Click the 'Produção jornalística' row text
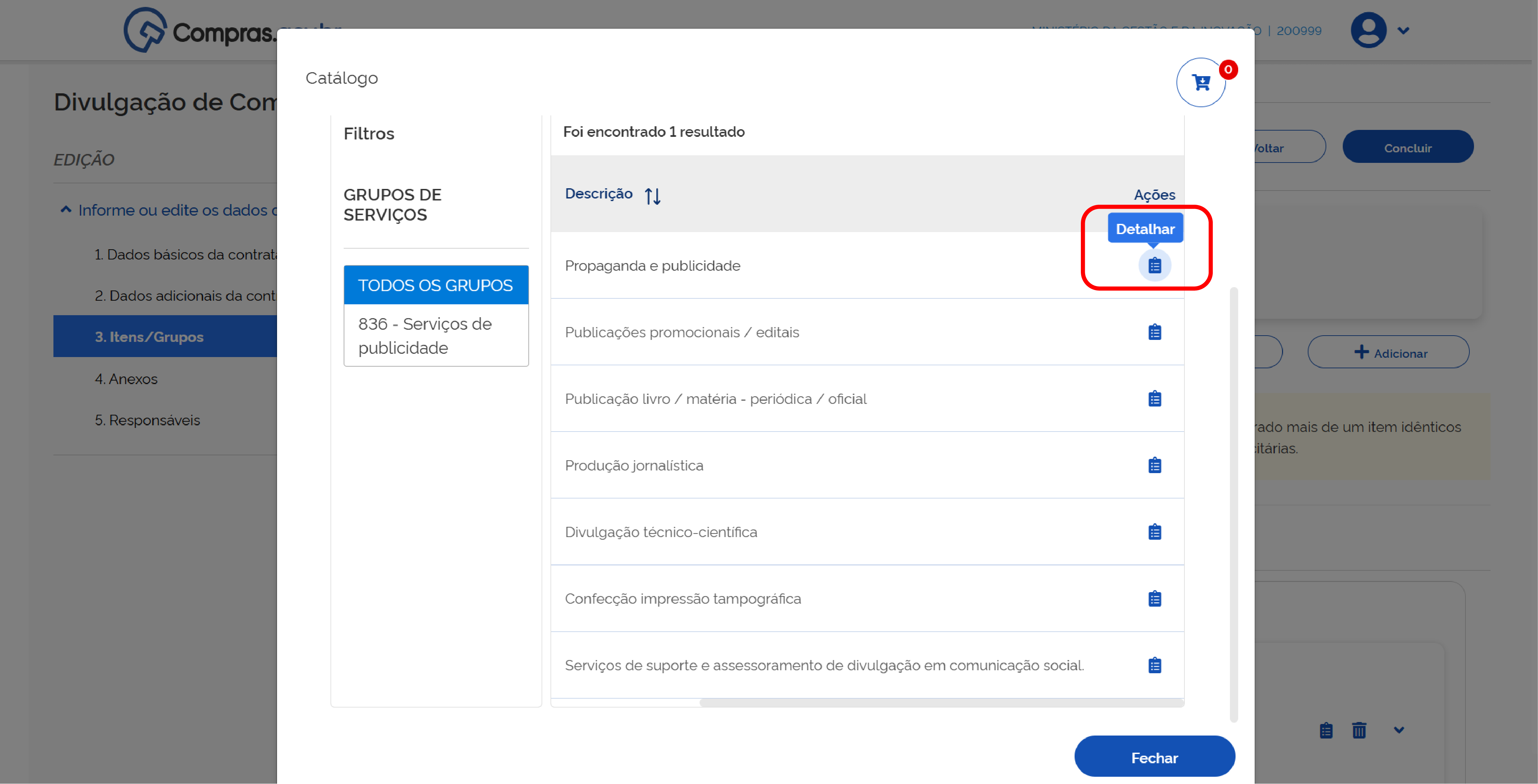 coord(634,466)
